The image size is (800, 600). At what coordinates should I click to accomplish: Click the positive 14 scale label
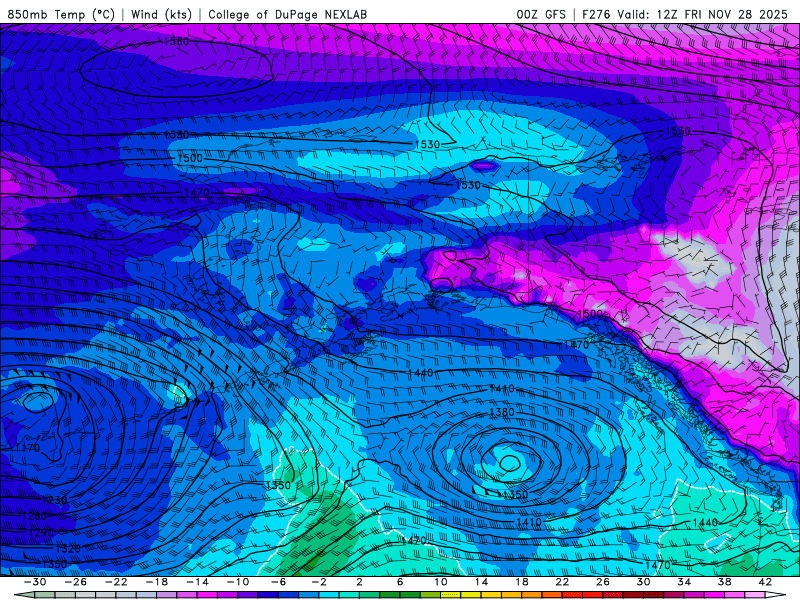coord(481,582)
